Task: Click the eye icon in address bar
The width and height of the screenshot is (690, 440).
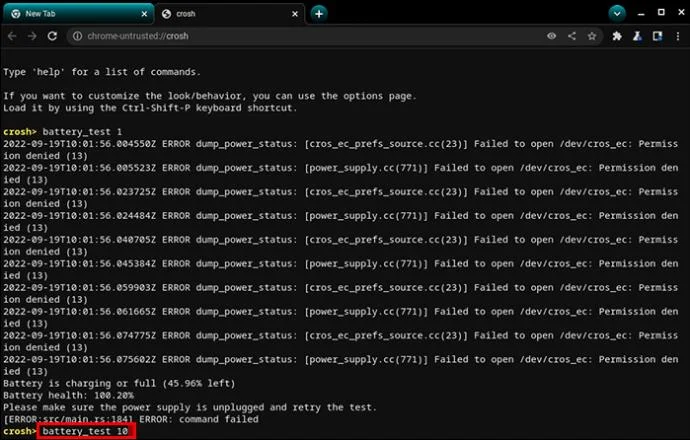Action: point(551,36)
